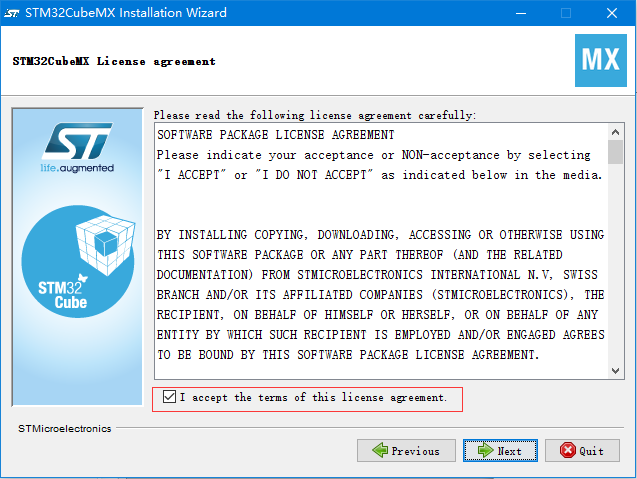
Task: Quit the installation wizard
Action: coord(582,450)
